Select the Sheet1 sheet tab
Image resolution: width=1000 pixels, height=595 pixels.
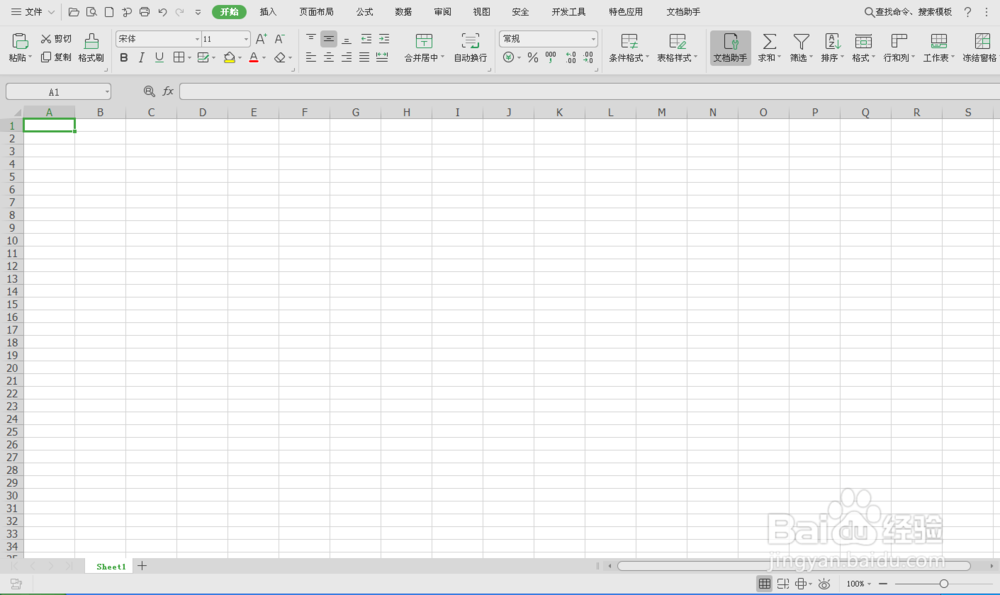pyautogui.click(x=110, y=566)
